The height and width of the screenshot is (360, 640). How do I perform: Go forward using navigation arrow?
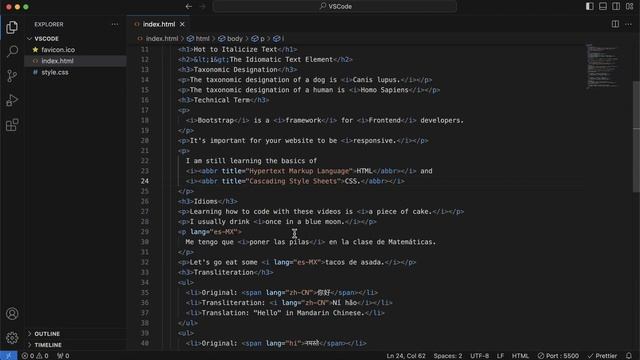click(x=203, y=7)
